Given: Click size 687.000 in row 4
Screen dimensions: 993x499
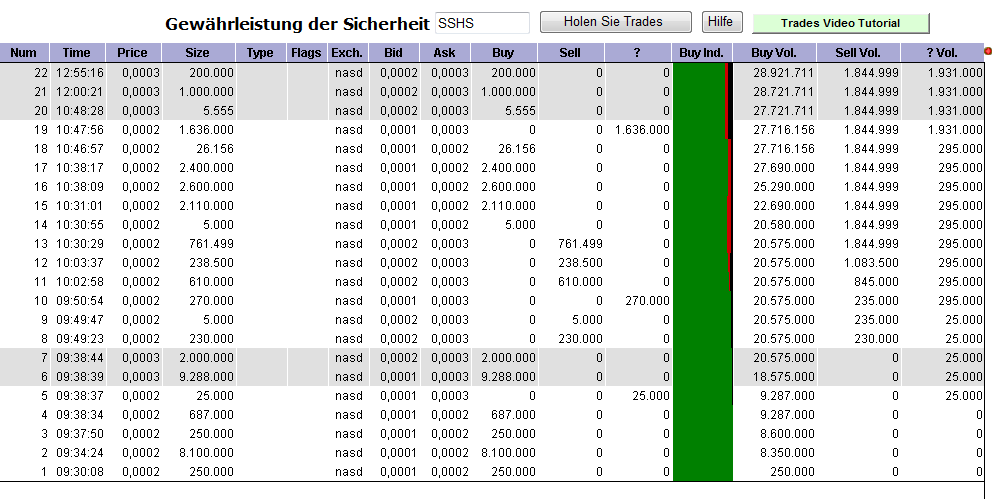Looking at the screenshot, I should click(212, 415).
